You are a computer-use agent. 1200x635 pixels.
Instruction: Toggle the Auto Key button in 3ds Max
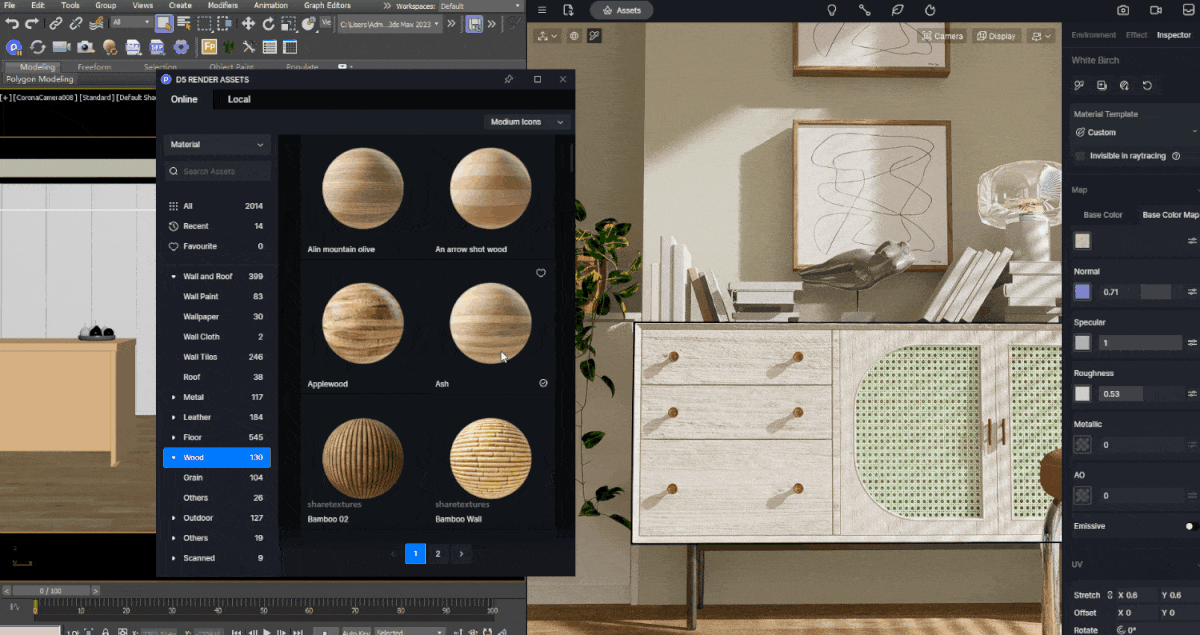coord(356,631)
